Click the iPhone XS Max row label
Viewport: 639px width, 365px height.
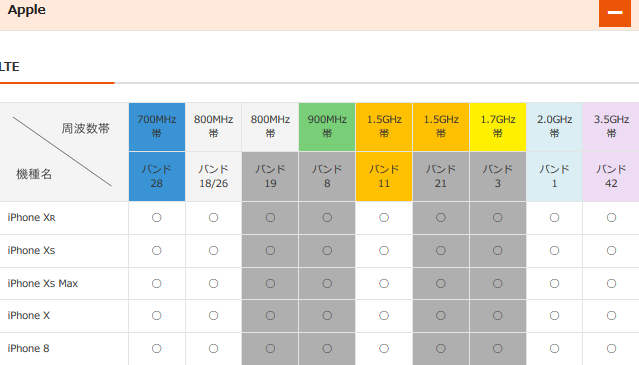coord(43,283)
